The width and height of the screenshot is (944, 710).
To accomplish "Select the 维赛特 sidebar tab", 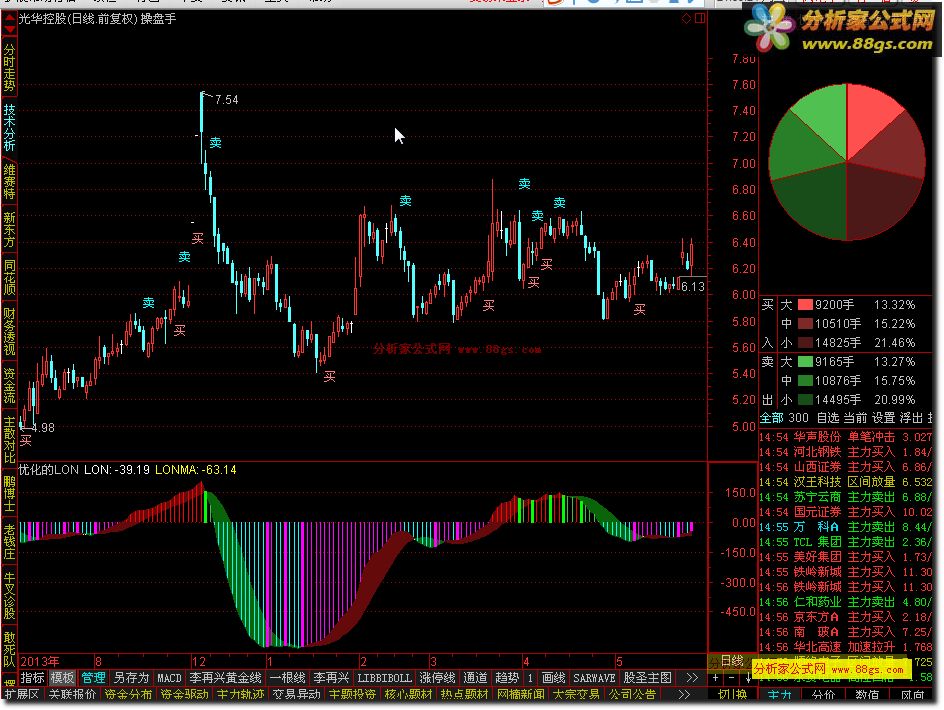I will (9, 181).
